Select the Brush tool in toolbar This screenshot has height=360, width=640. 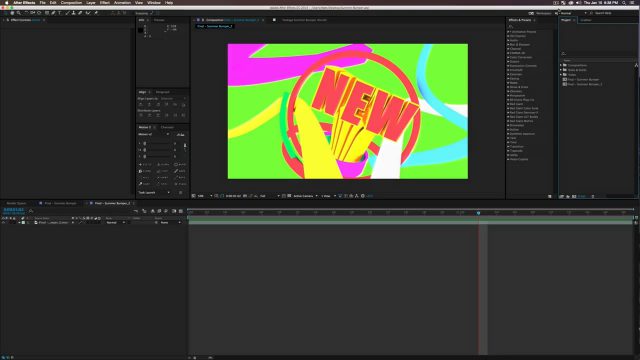[x=67, y=13]
